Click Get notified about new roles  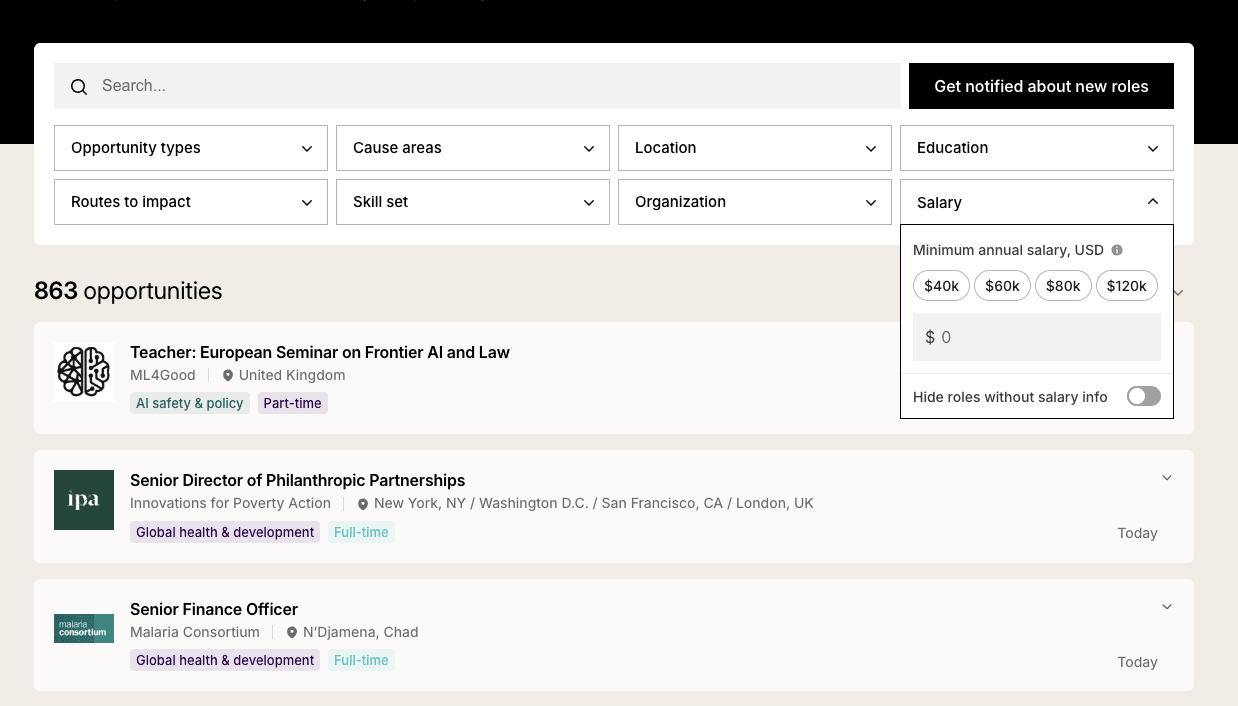(x=1041, y=86)
